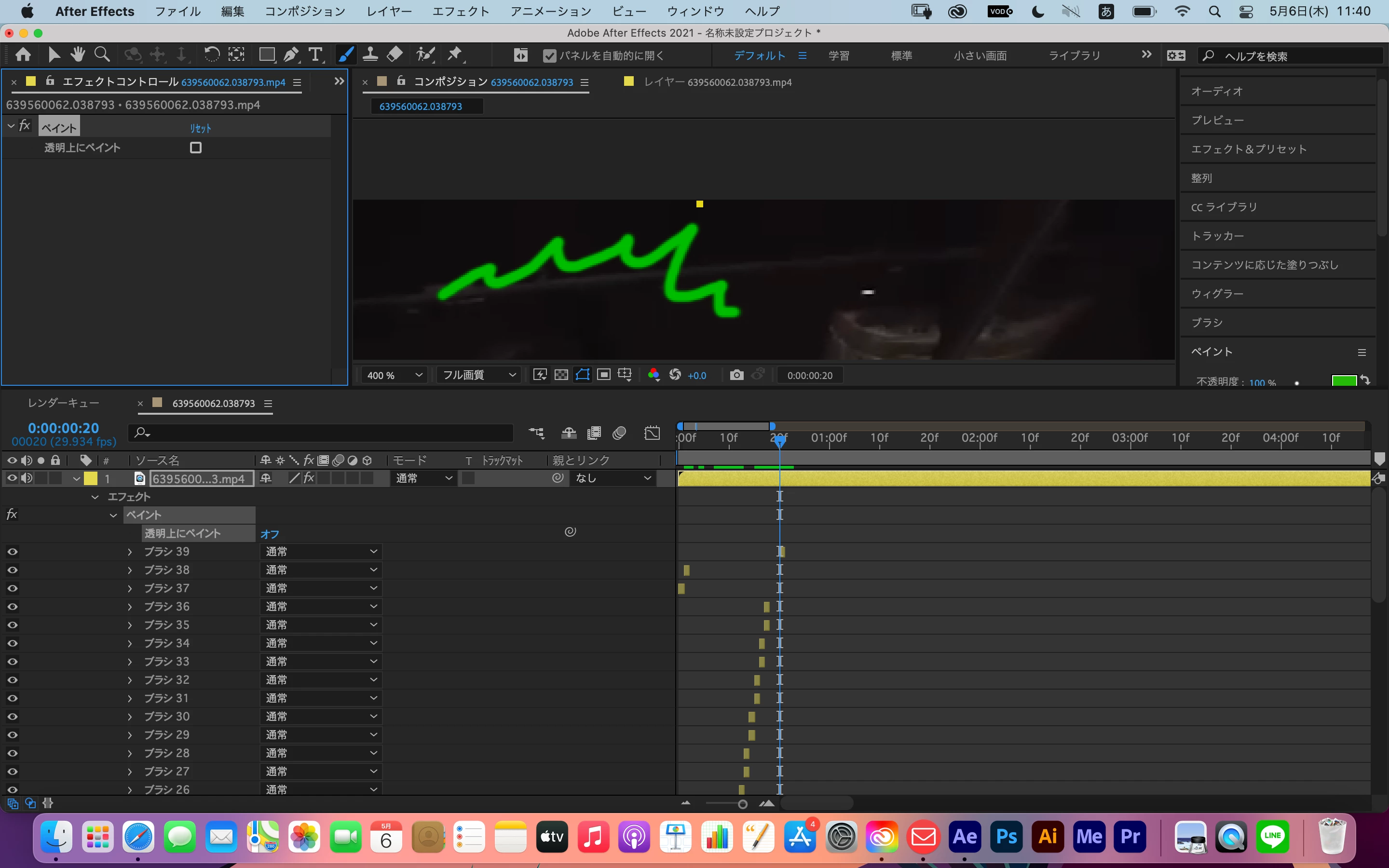Select the Eraser tool
Viewport: 1389px width, 868px height.
pos(395,54)
